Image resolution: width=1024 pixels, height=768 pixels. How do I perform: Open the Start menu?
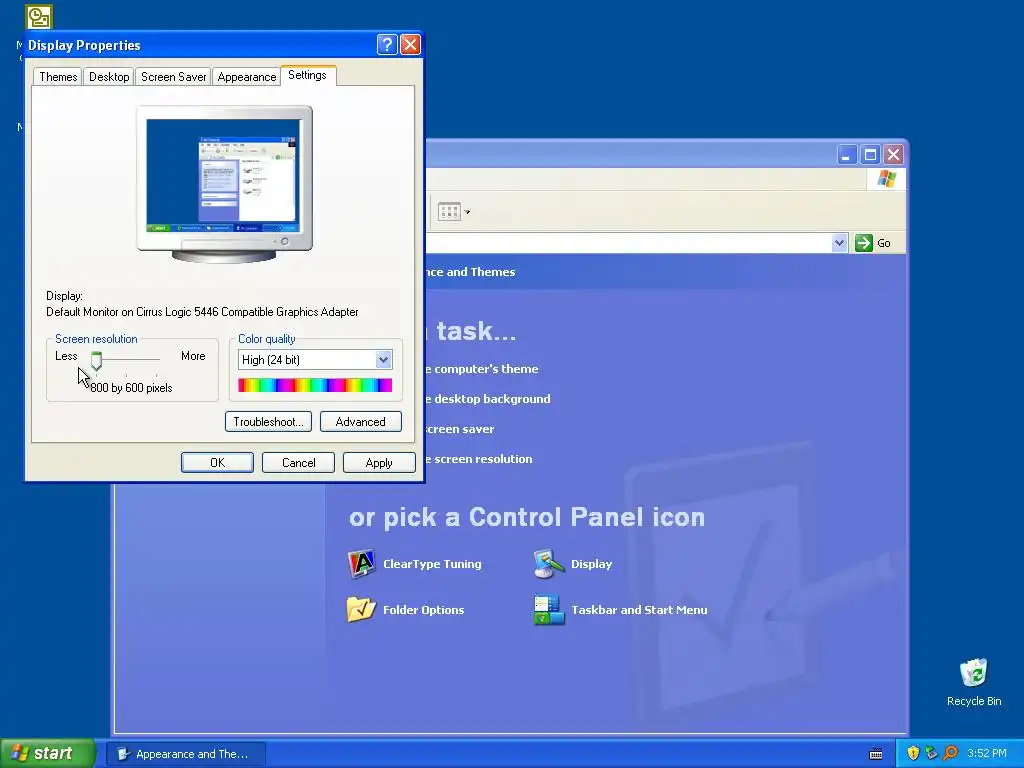click(47, 753)
